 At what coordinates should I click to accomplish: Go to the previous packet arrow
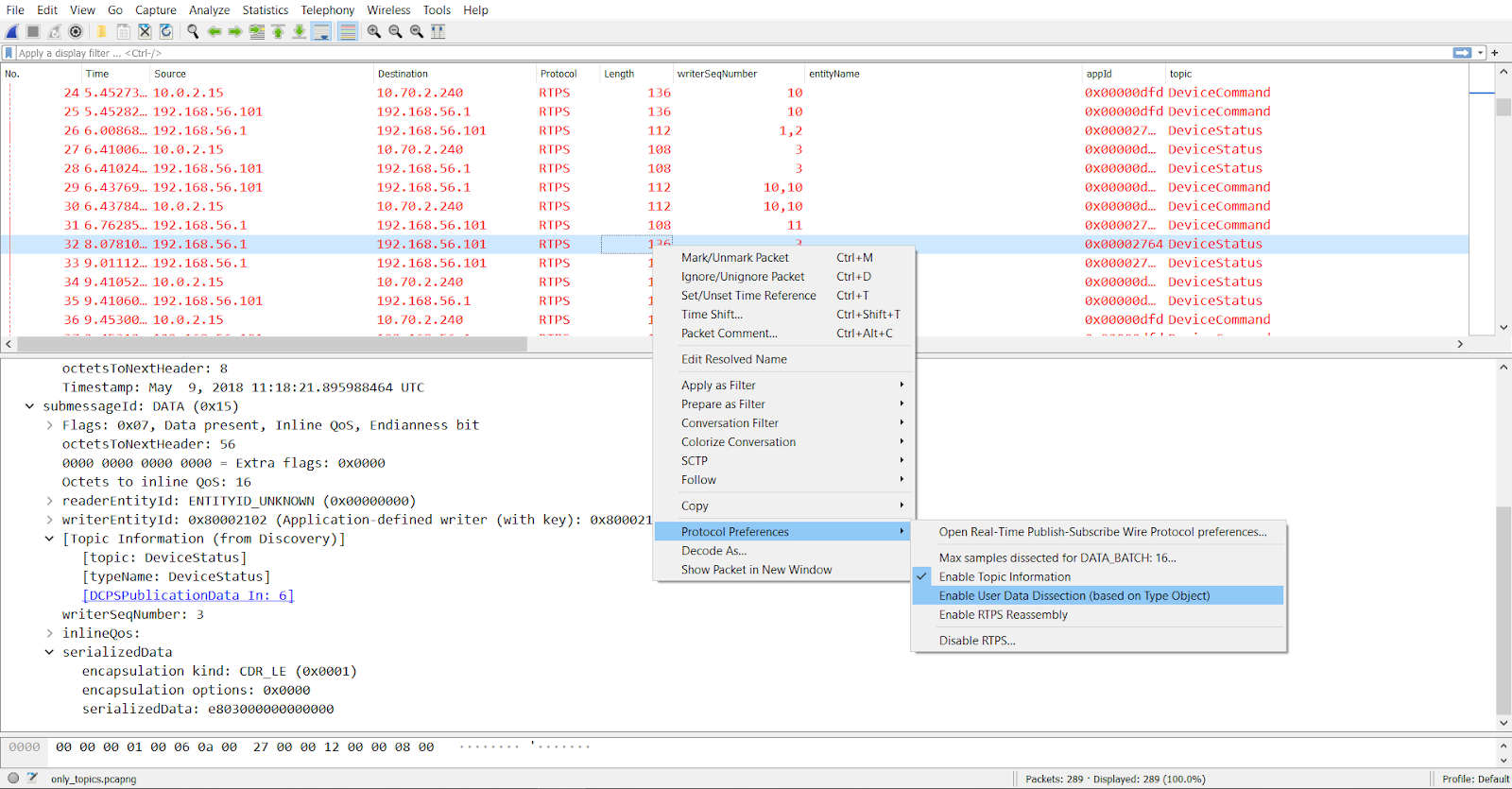215,31
